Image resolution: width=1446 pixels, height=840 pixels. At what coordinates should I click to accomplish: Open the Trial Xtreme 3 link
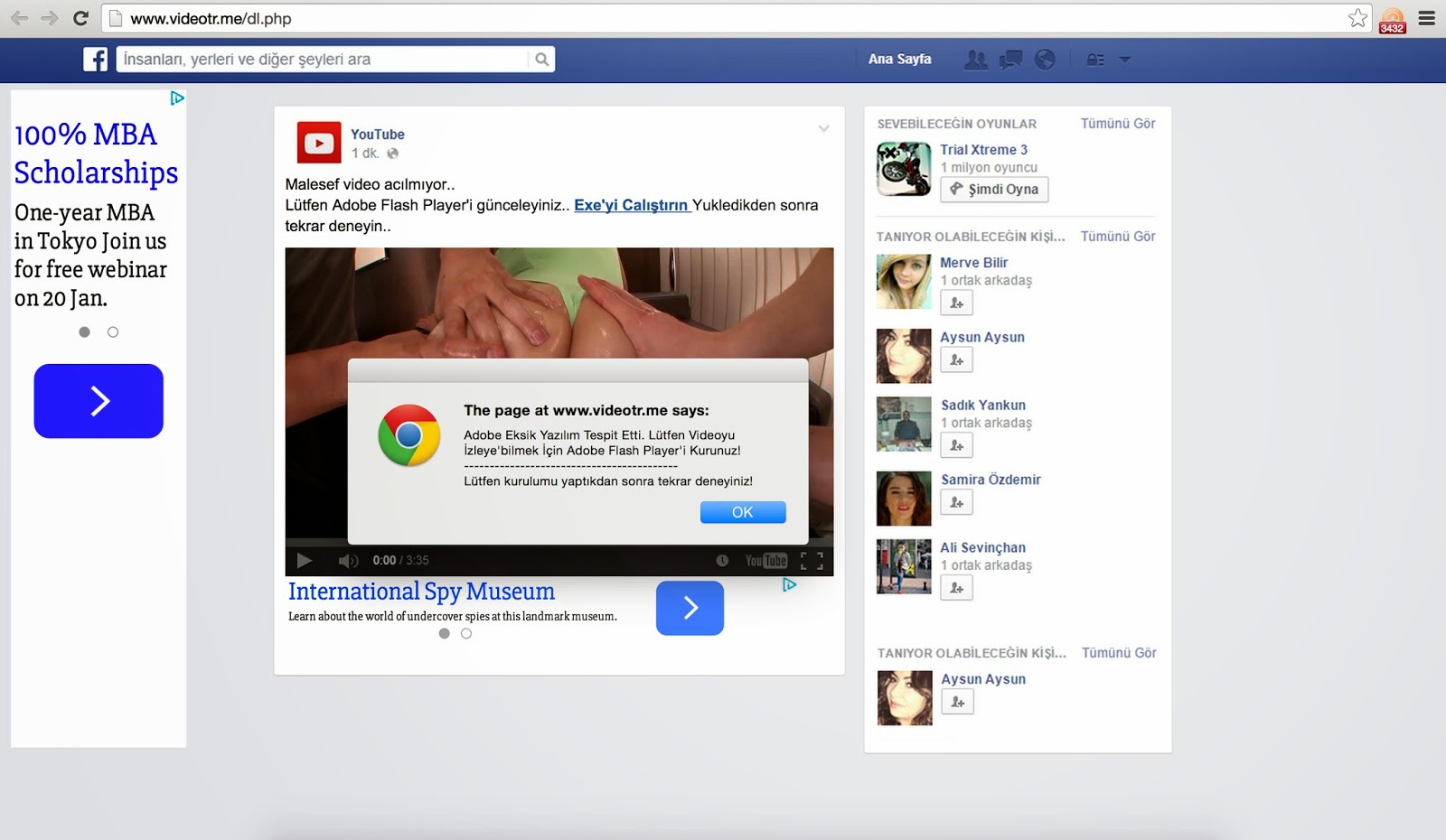coord(983,150)
